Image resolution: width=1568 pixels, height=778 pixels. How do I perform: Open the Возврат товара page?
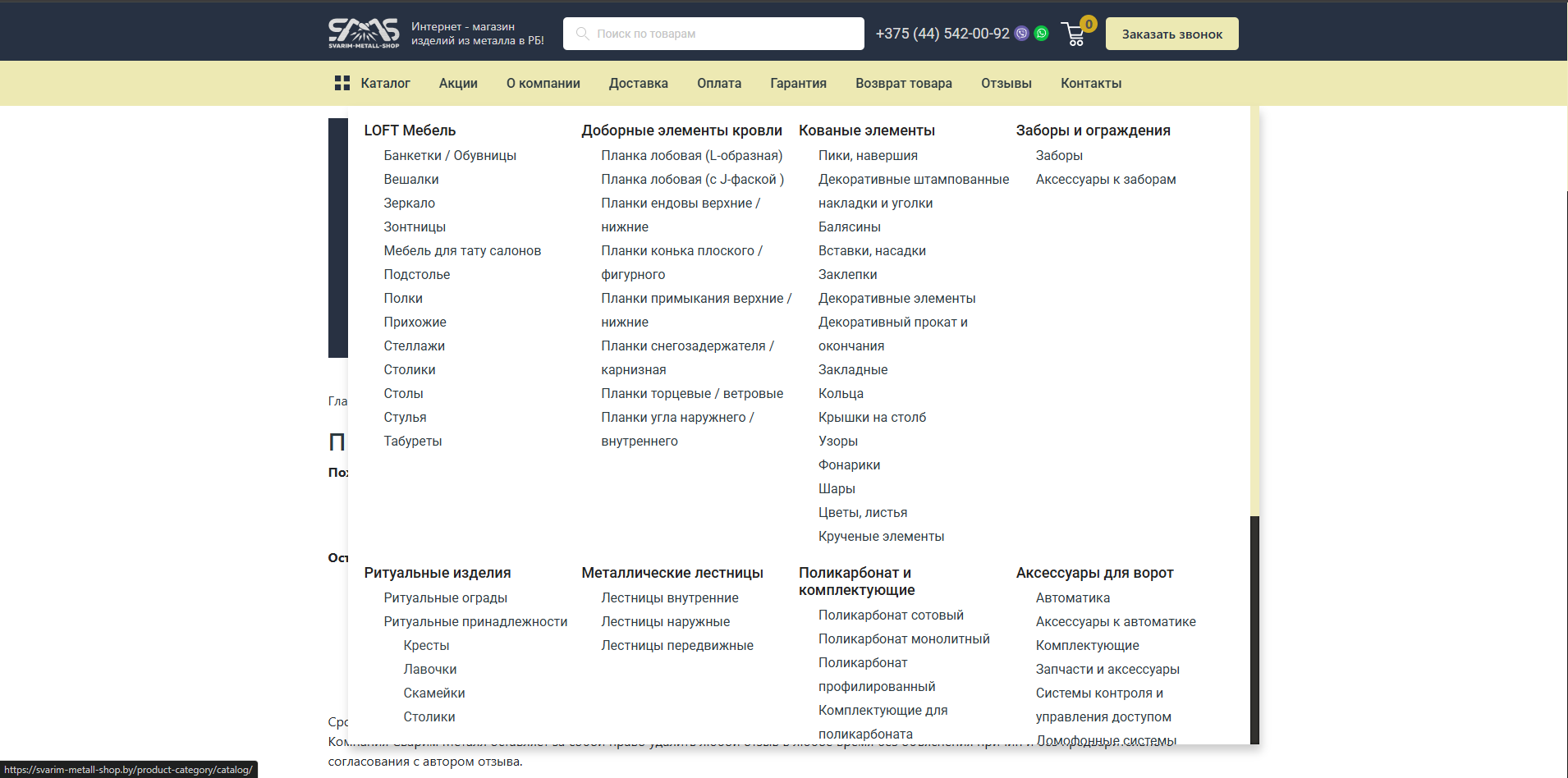tap(904, 83)
